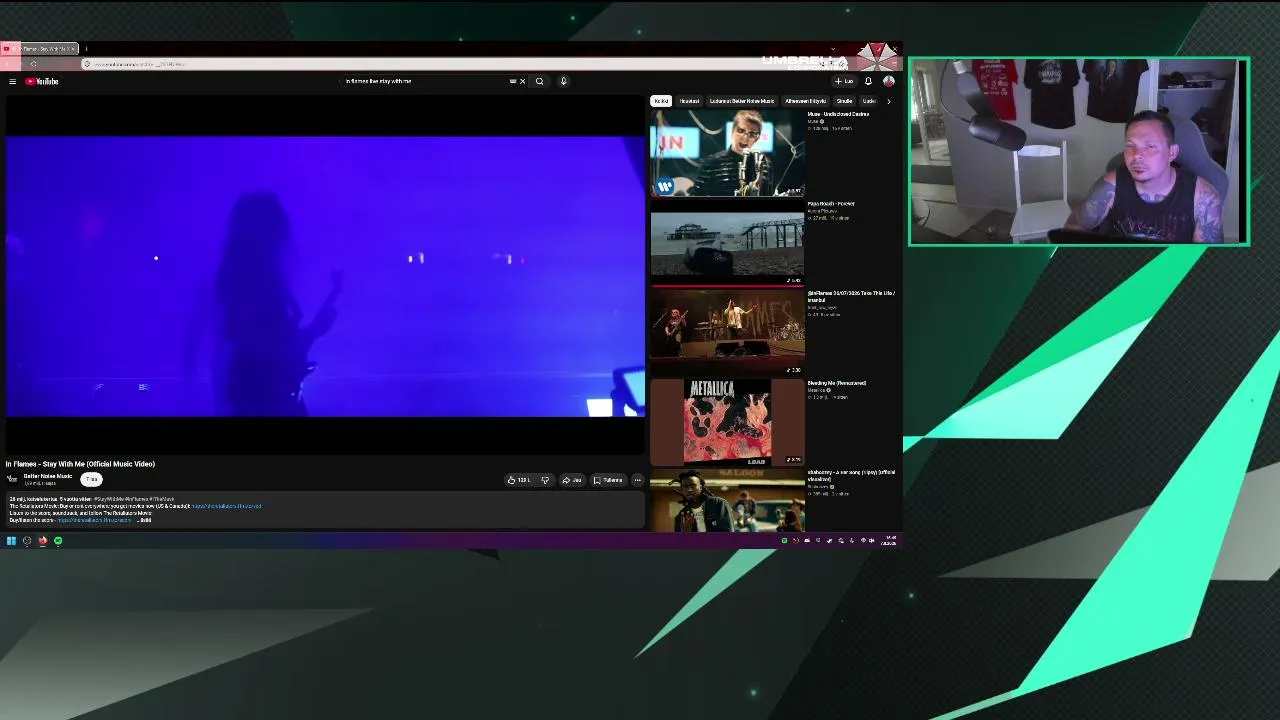Image resolution: width=1280 pixels, height=720 pixels.
Task: Open the account avatar menu
Action: pos(888,81)
